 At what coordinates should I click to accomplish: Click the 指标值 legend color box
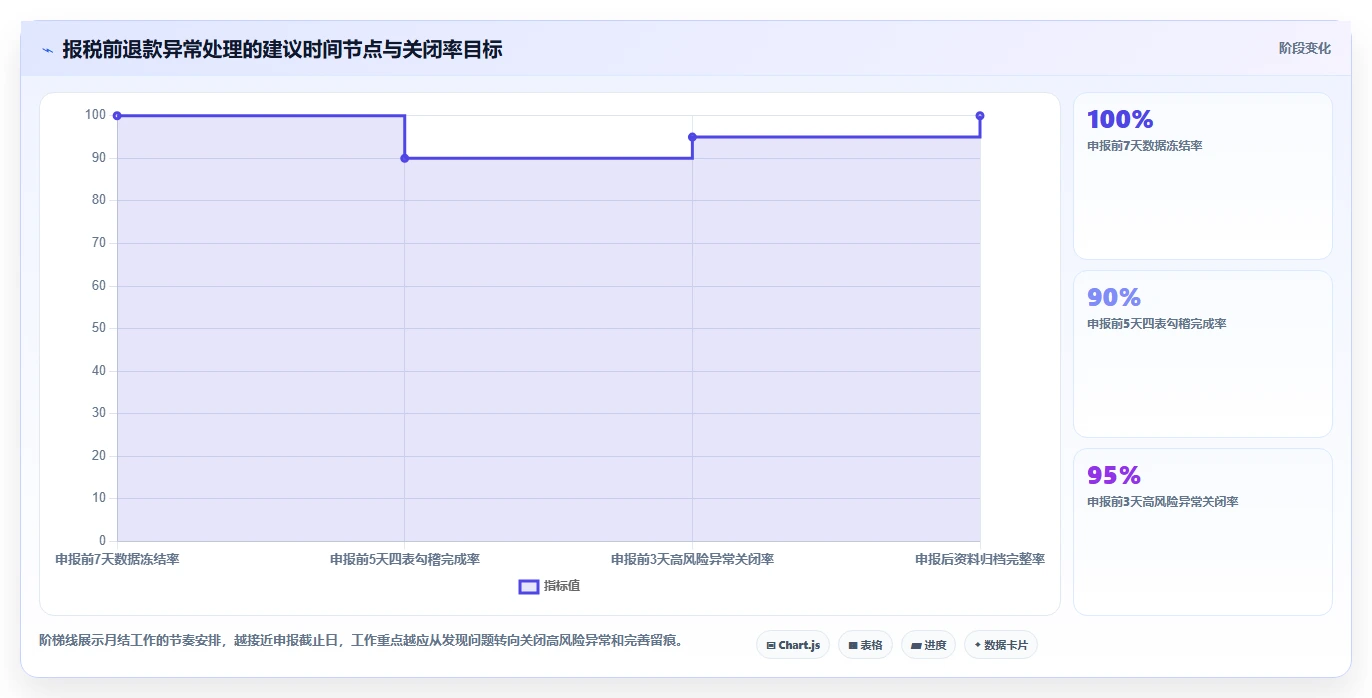pyautogui.click(x=529, y=586)
